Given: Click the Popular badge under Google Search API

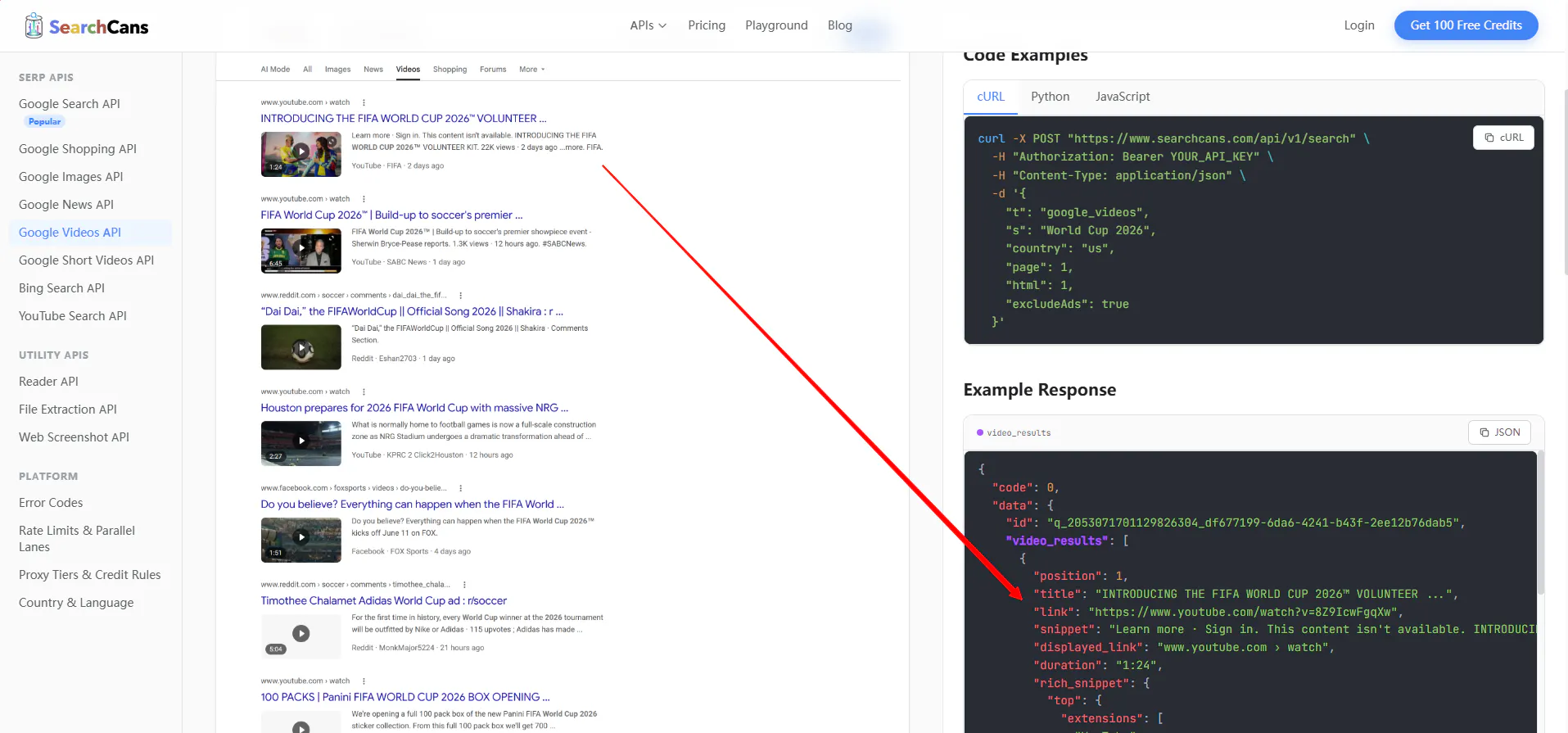Looking at the screenshot, I should click(45, 122).
